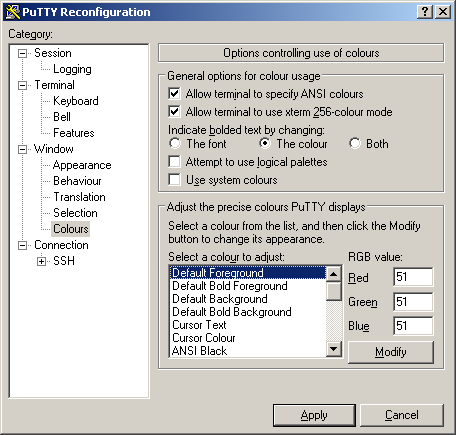Toggle xterm 256-colour mode checkbox

point(174,112)
